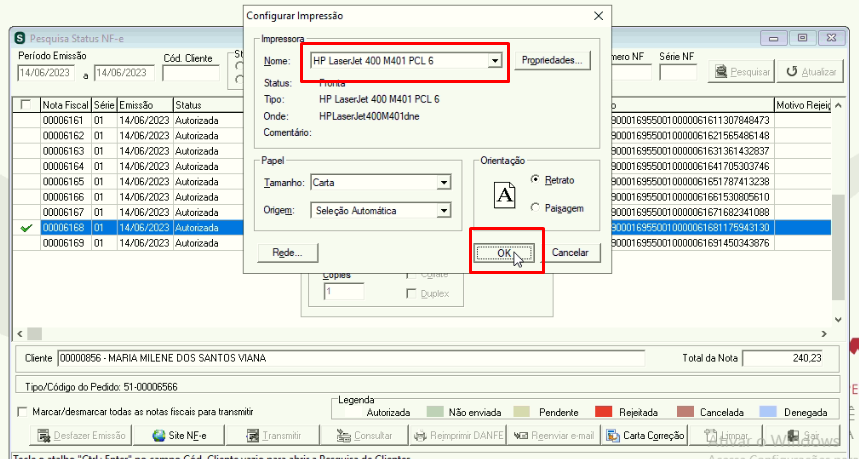Click the Transmitir icon button
859x459 pixels.
pos(253,435)
